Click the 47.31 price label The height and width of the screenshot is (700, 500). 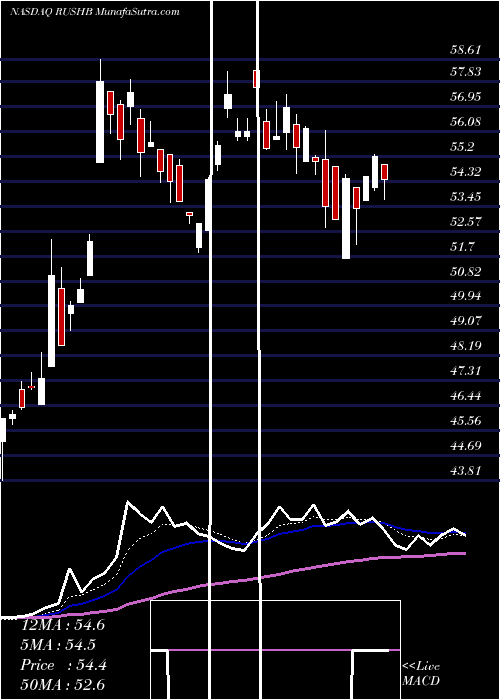click(465, 371)
